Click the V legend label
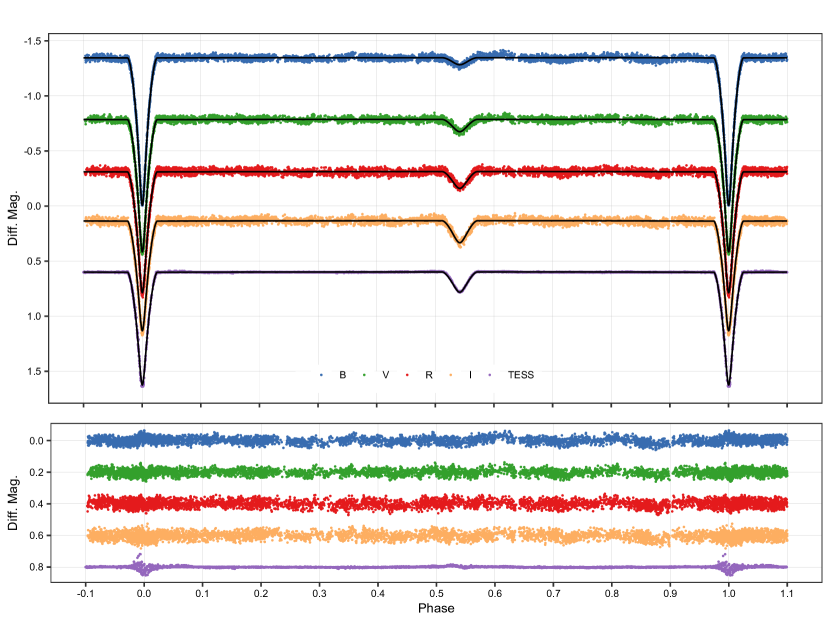Viewport: 830px width, 623px height. coord(385,375)
